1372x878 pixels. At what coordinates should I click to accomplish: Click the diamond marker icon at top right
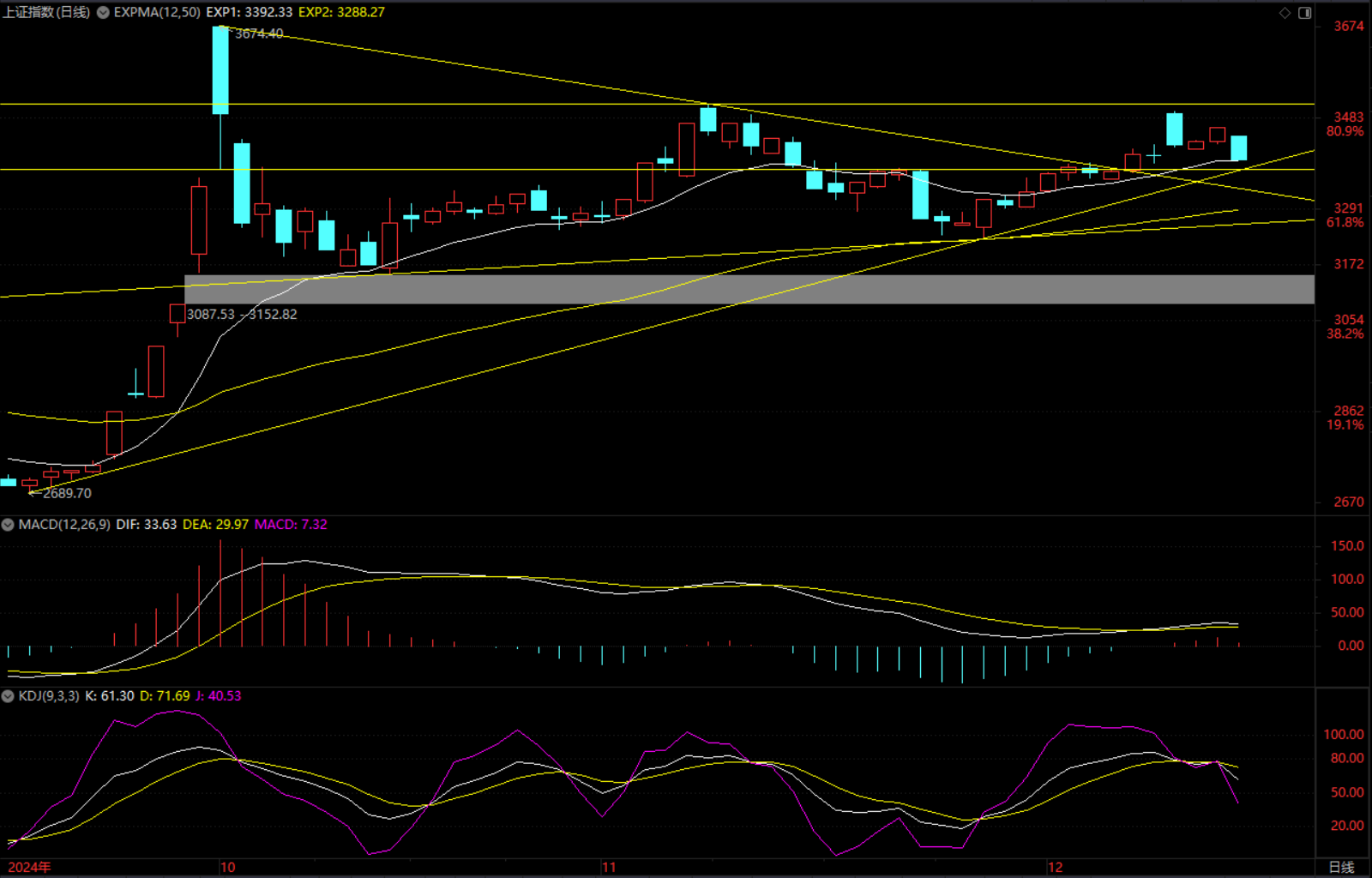coord(1285,13)
